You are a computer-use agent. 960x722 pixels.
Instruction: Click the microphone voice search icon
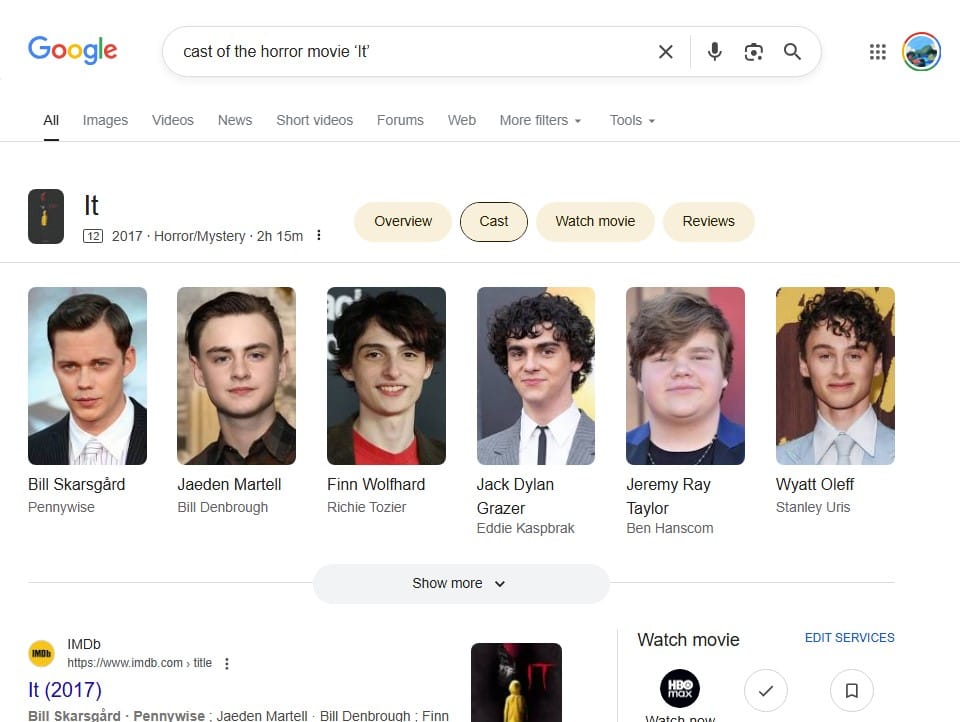pyautogui.click(x=714, y=51)
